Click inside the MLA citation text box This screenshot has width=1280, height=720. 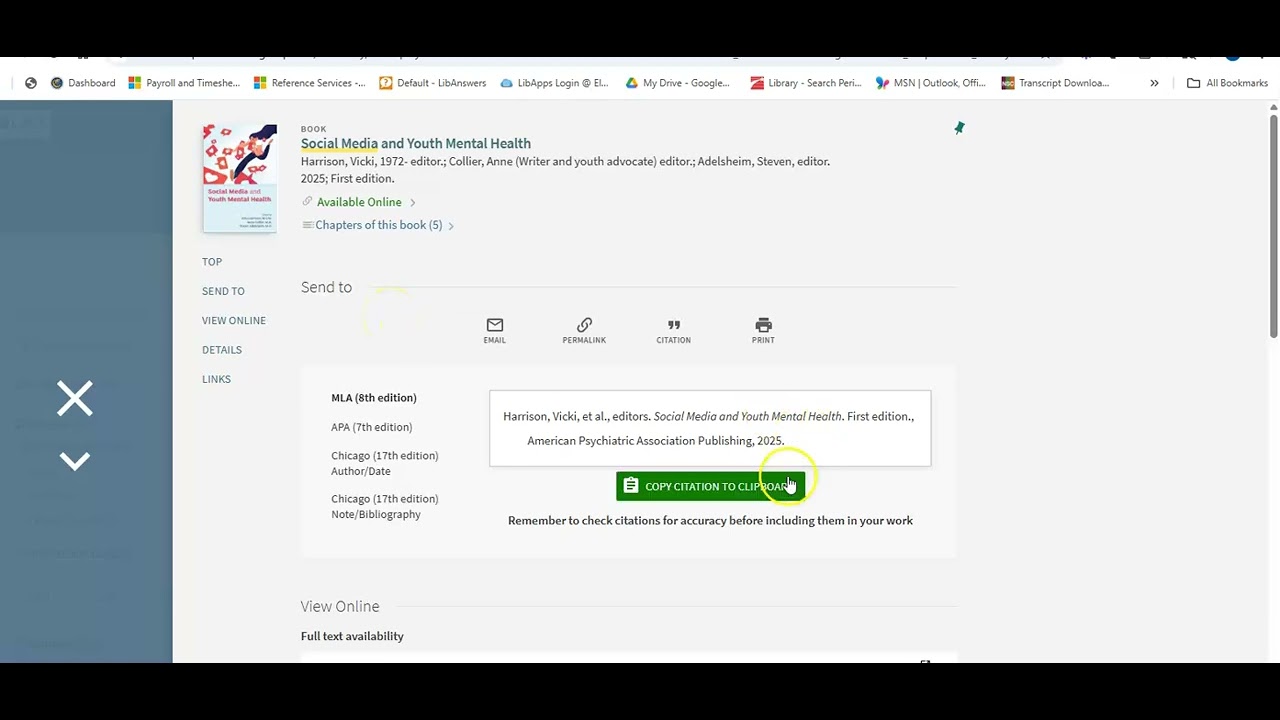point(710,428)
